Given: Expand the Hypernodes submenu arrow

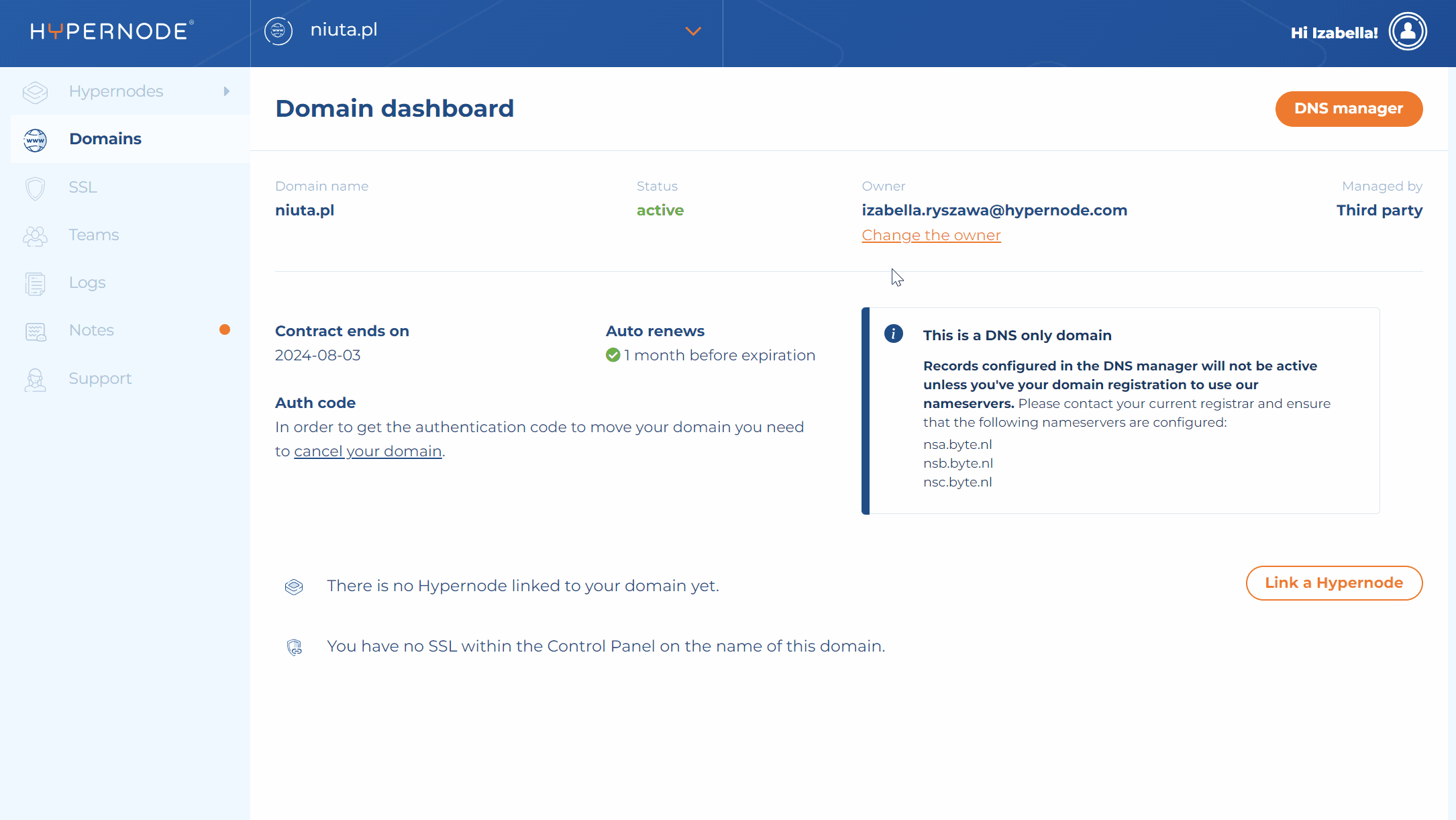Looking at the screenshot, I should tap(227, 91).
